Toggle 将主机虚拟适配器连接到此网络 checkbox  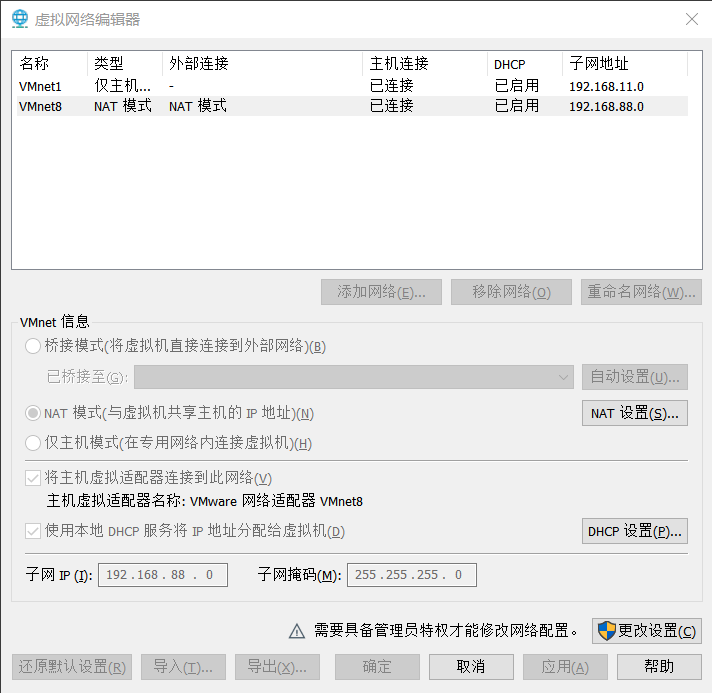point(33,478)
